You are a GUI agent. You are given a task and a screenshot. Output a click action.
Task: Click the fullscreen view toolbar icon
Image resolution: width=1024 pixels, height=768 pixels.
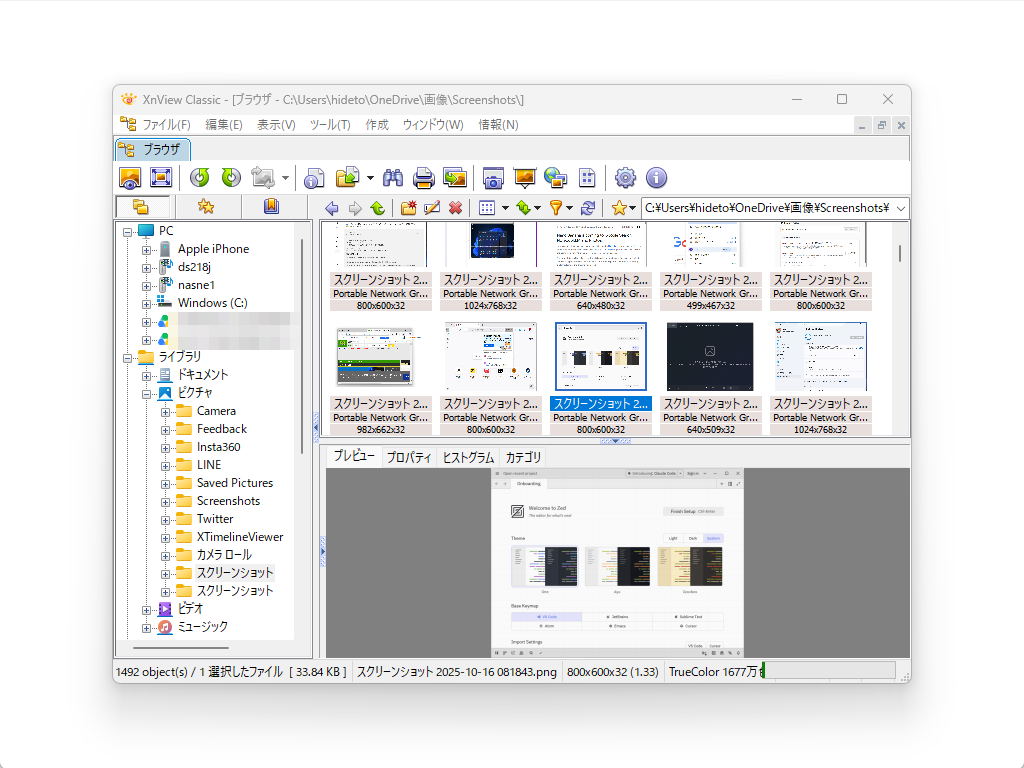(161, 178)
